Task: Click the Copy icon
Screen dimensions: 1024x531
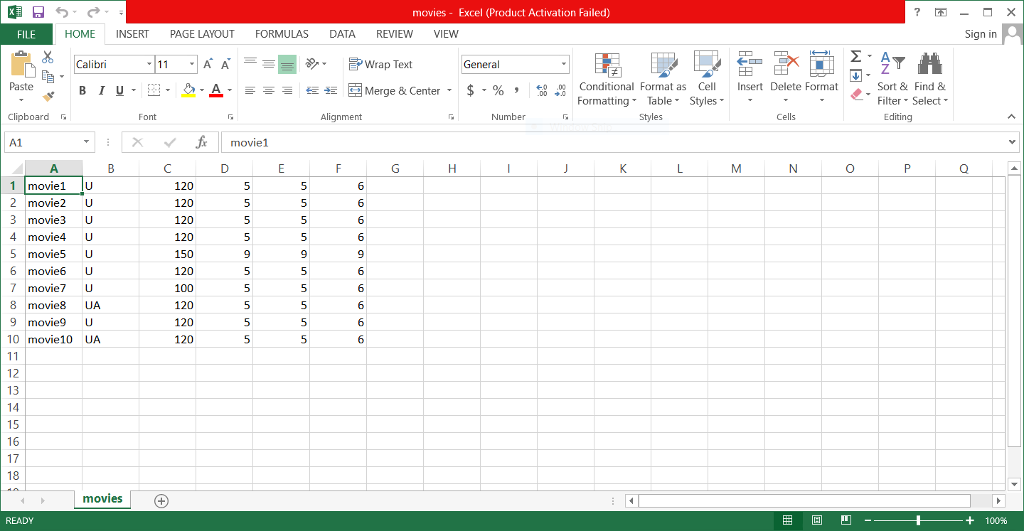Action: [x=48, y=76]
